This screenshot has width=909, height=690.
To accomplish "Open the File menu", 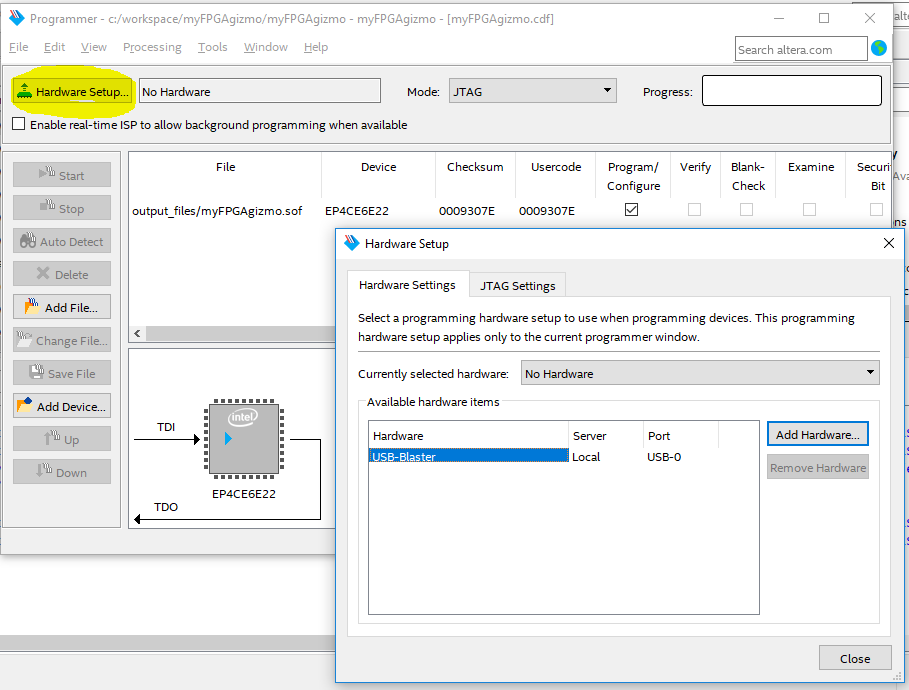I will [x=19, y=47].
